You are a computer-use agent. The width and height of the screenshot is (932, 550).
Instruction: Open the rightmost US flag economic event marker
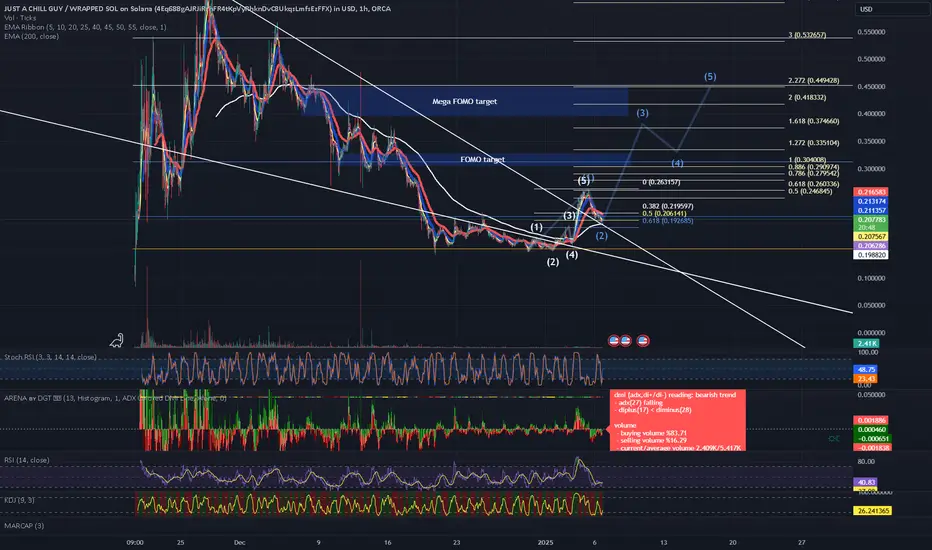[x=643, y=341]
